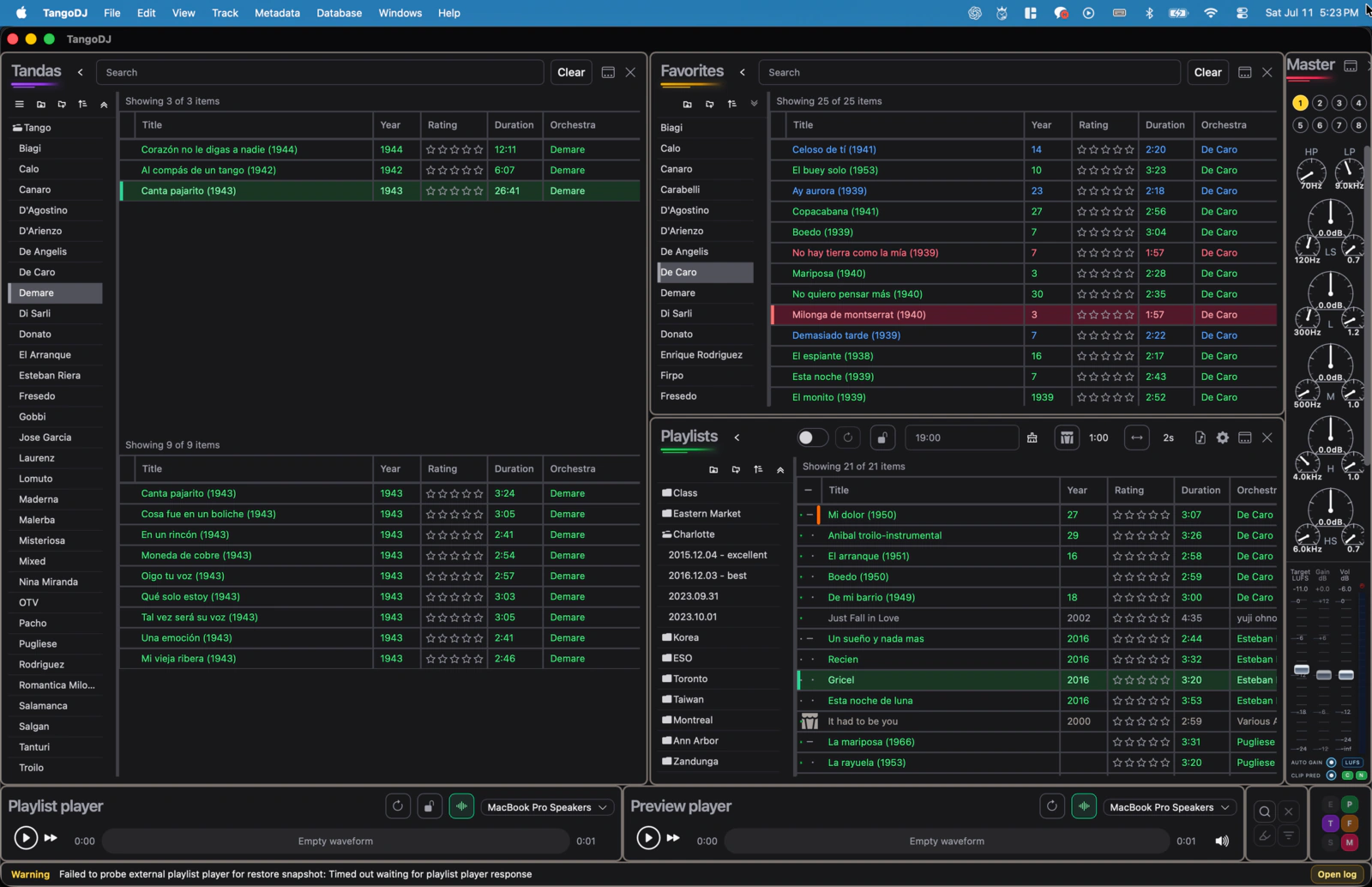Open Preview player output device dropdown
This screenshot has width=1372, height=887.
(x=1169, y=807)
